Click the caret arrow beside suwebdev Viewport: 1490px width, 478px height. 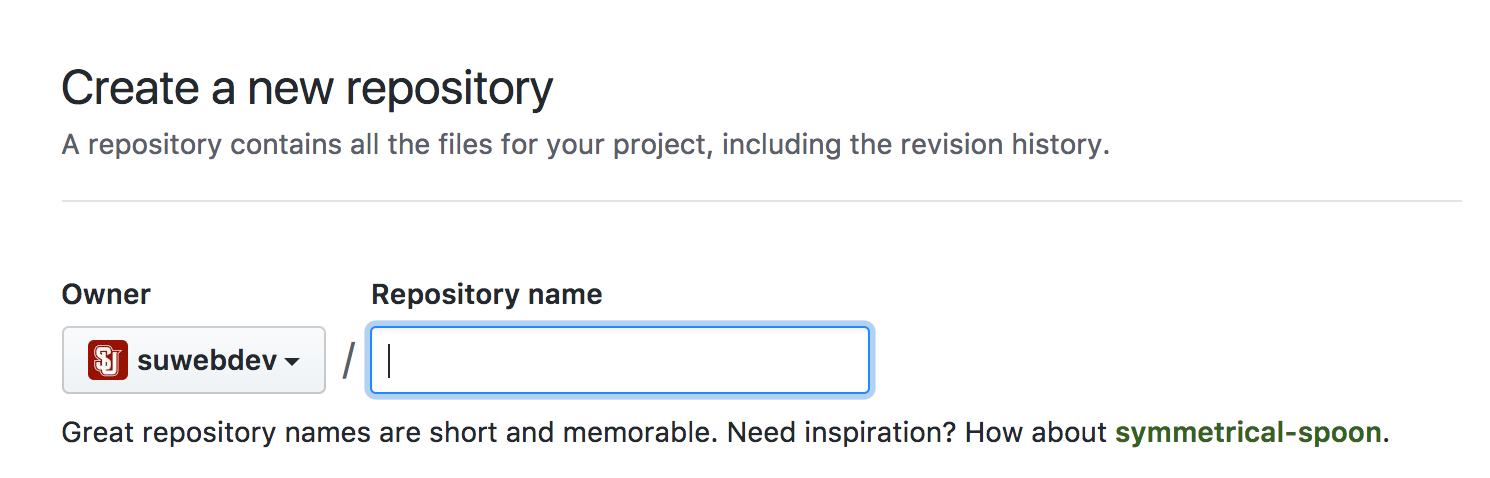point(292,362)
